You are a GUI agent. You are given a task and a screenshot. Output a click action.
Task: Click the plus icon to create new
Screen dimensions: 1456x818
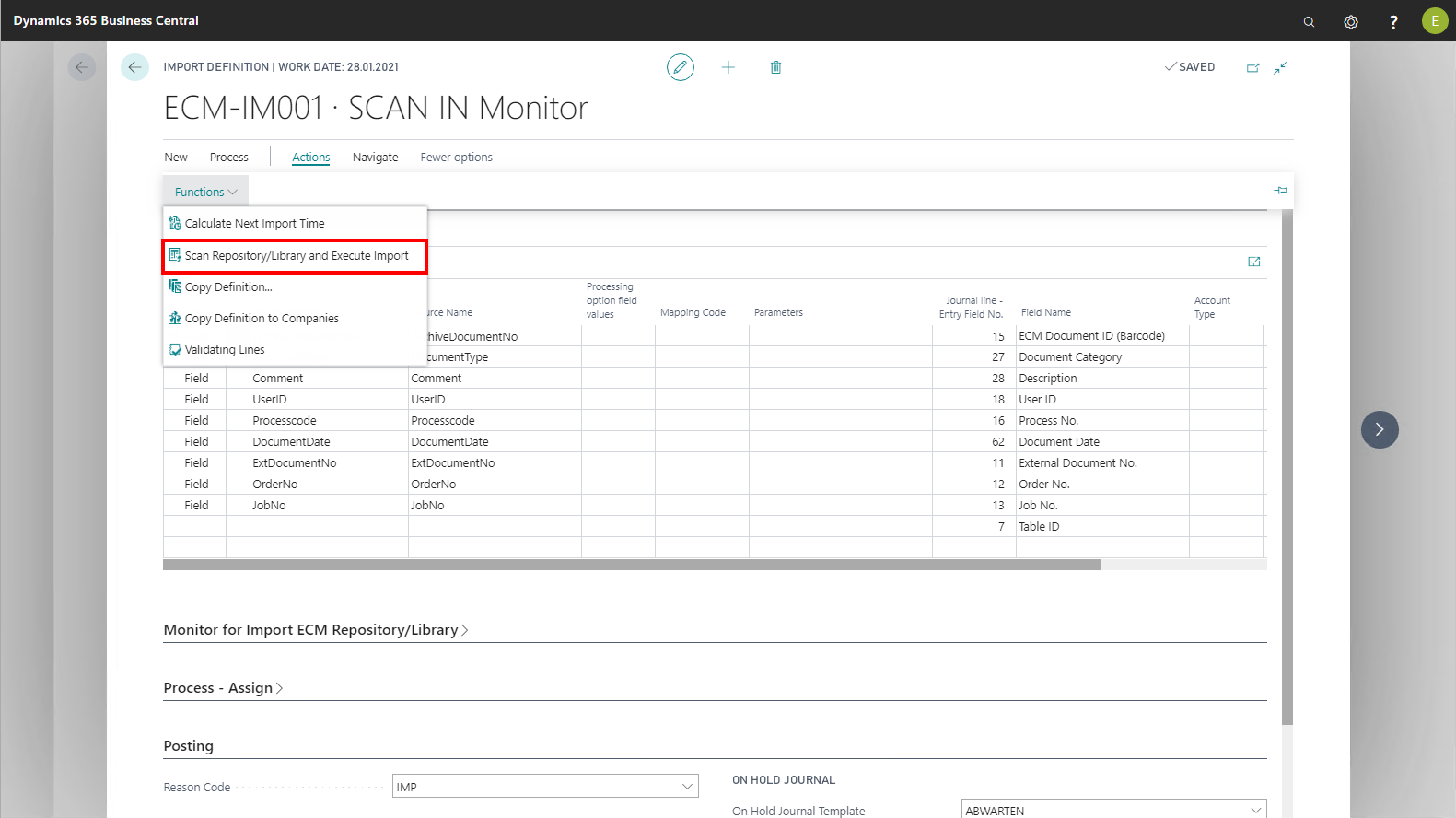click(x=728, y=67)
